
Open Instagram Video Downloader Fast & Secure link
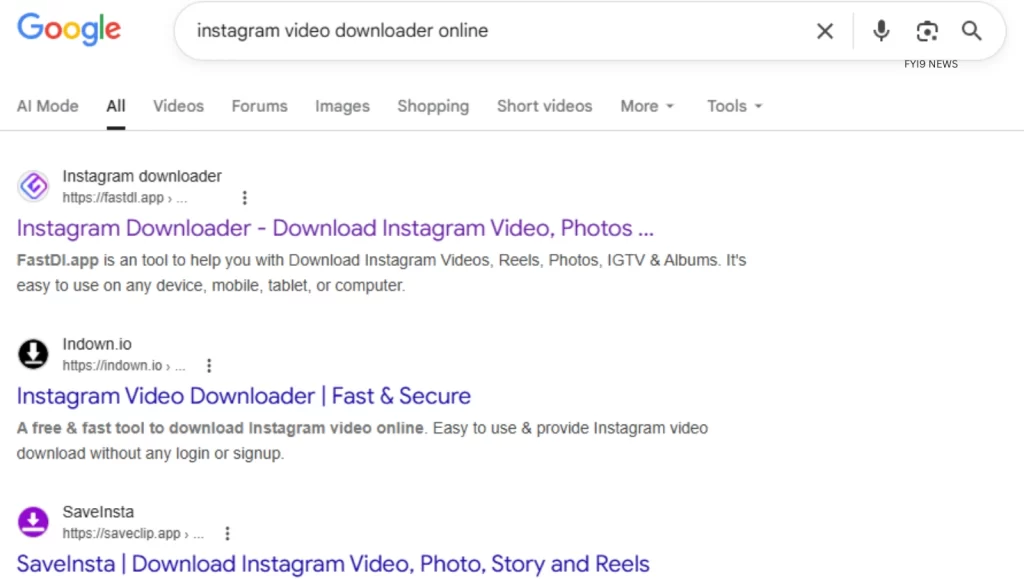tap(244, 396)
